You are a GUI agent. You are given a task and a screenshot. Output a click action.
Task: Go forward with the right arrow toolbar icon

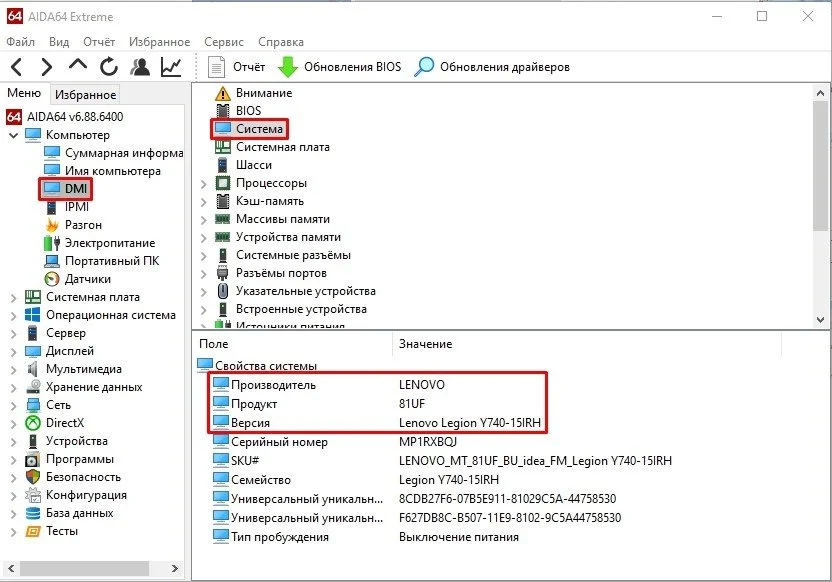pos(47,67)
